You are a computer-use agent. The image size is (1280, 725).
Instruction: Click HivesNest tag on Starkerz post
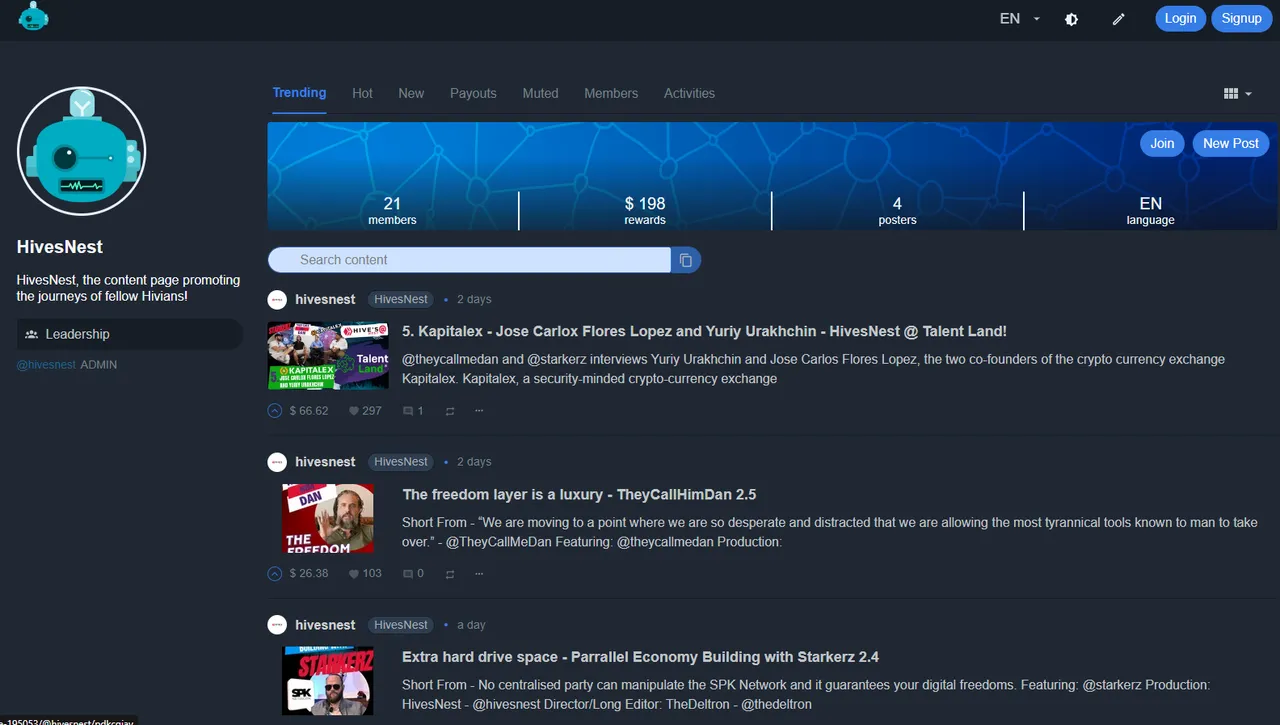(401, 625)
